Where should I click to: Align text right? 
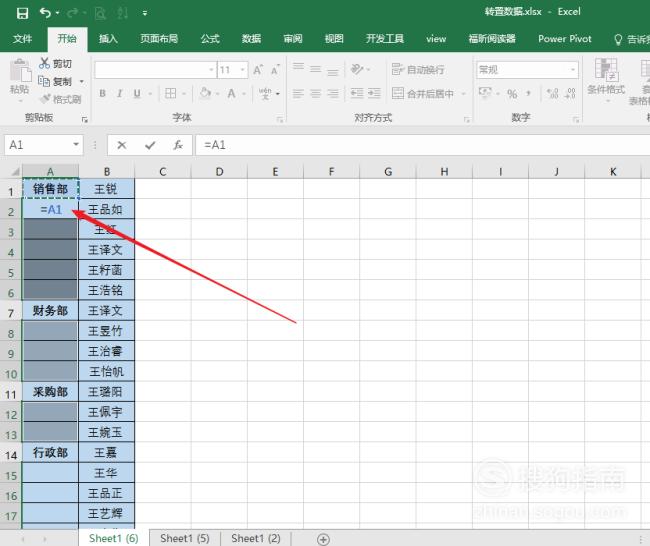click(x=332, y=94)
